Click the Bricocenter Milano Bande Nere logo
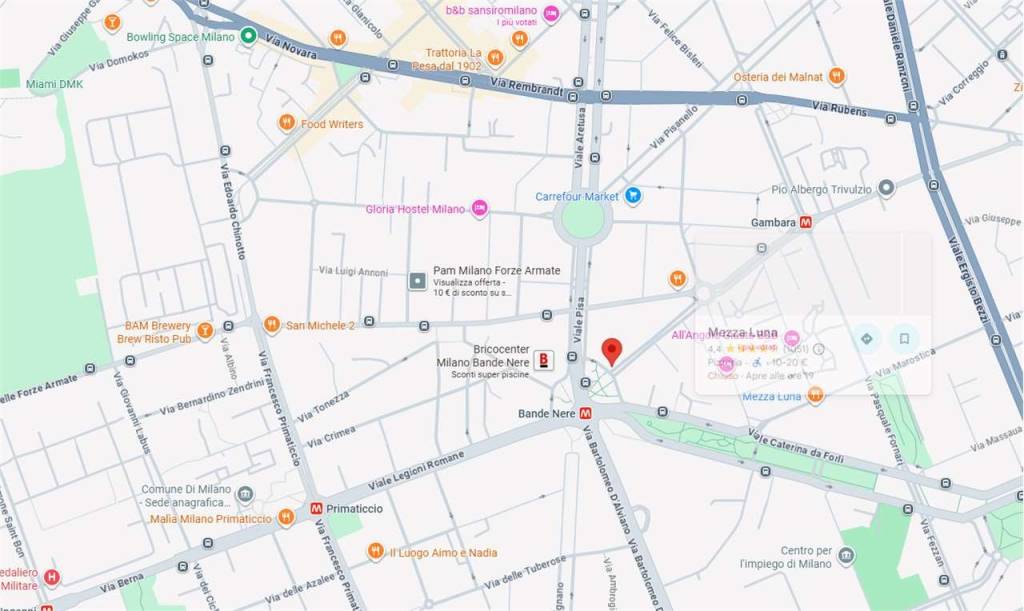This screenshot has height=611, width=1024. click(x=543, y=360)
